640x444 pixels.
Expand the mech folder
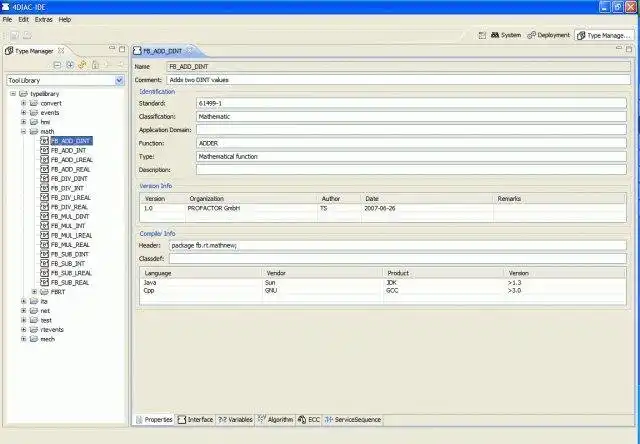24,339
